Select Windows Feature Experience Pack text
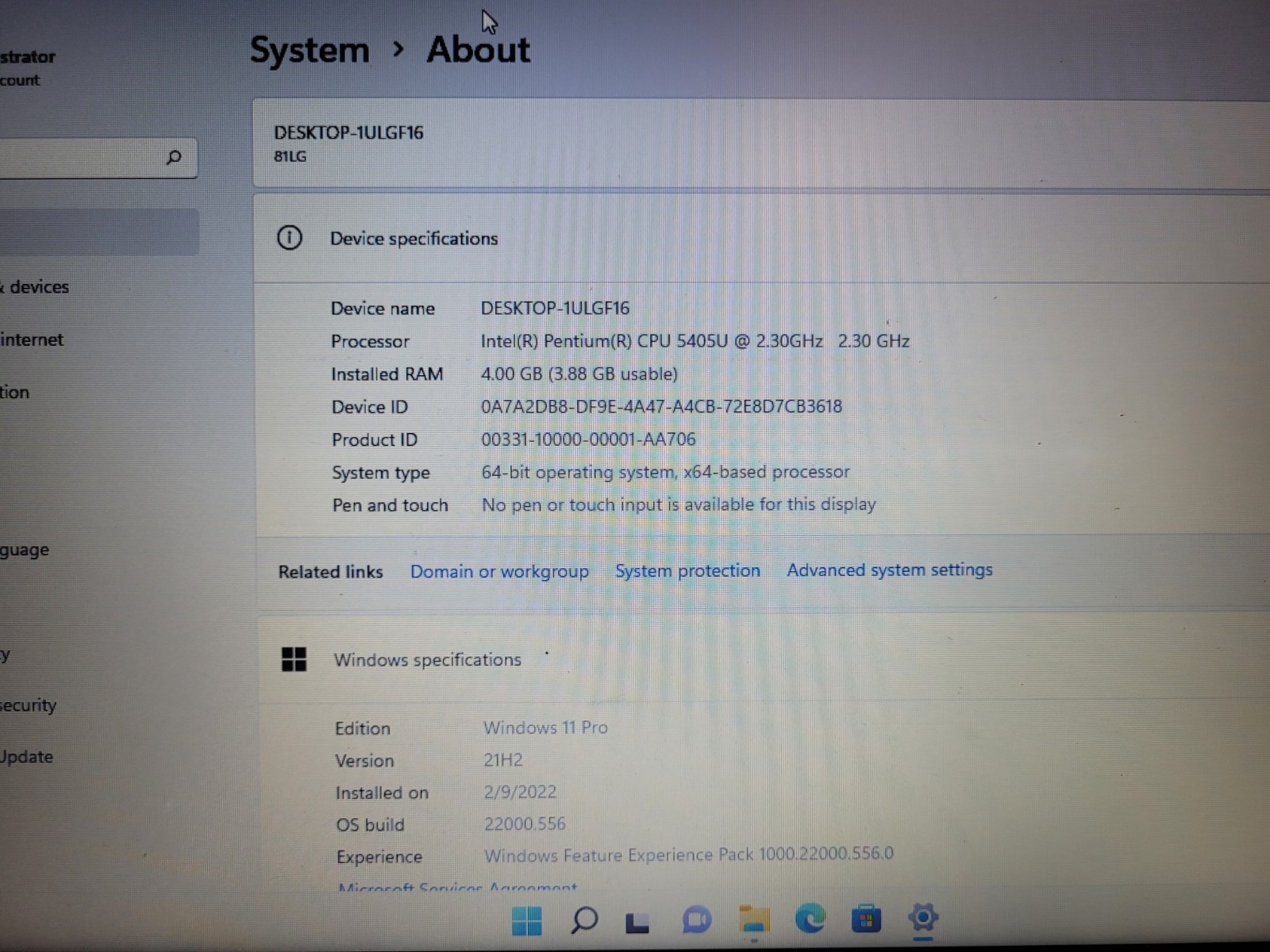Viewport: 1270px width, 952px height. click(689, 854)
